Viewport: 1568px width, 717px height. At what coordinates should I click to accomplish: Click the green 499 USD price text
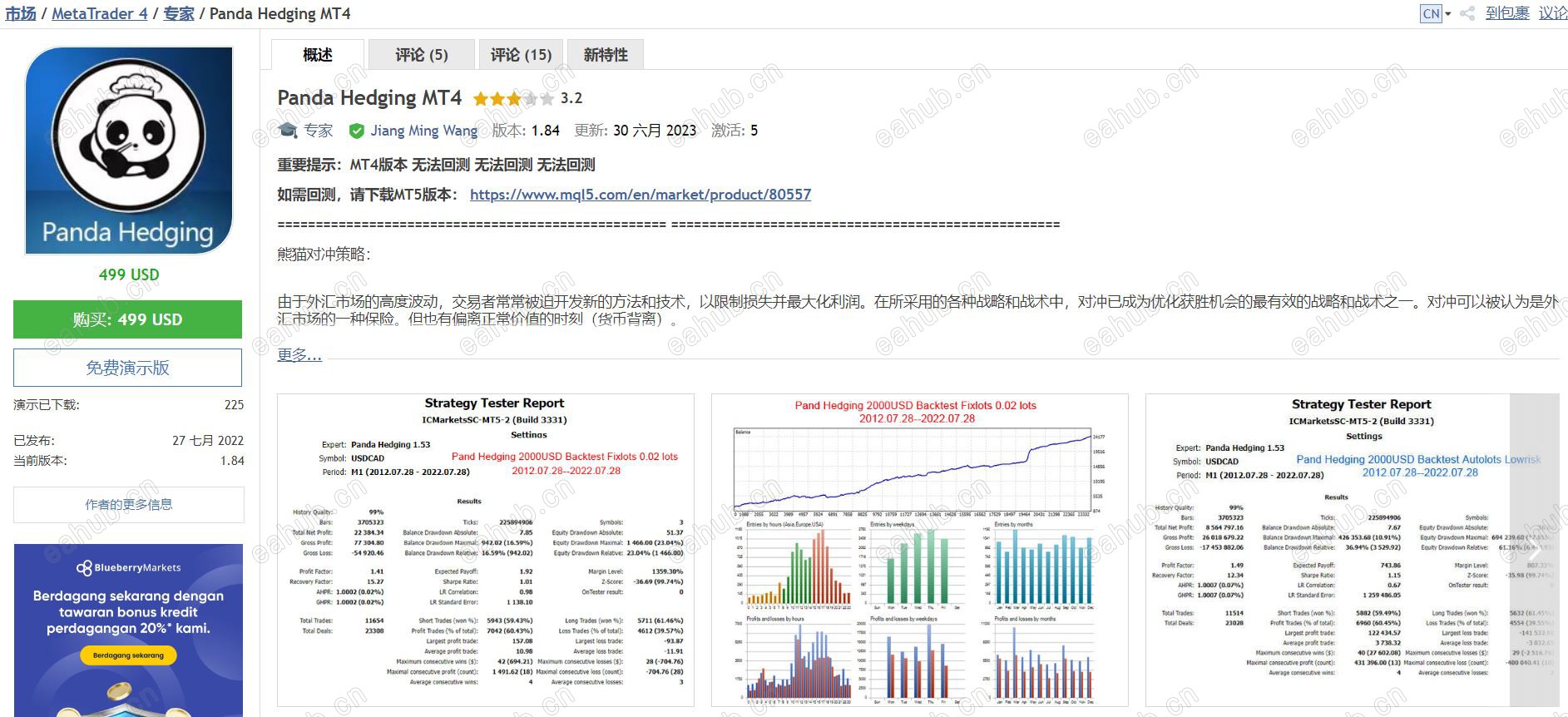coord(129,274)
